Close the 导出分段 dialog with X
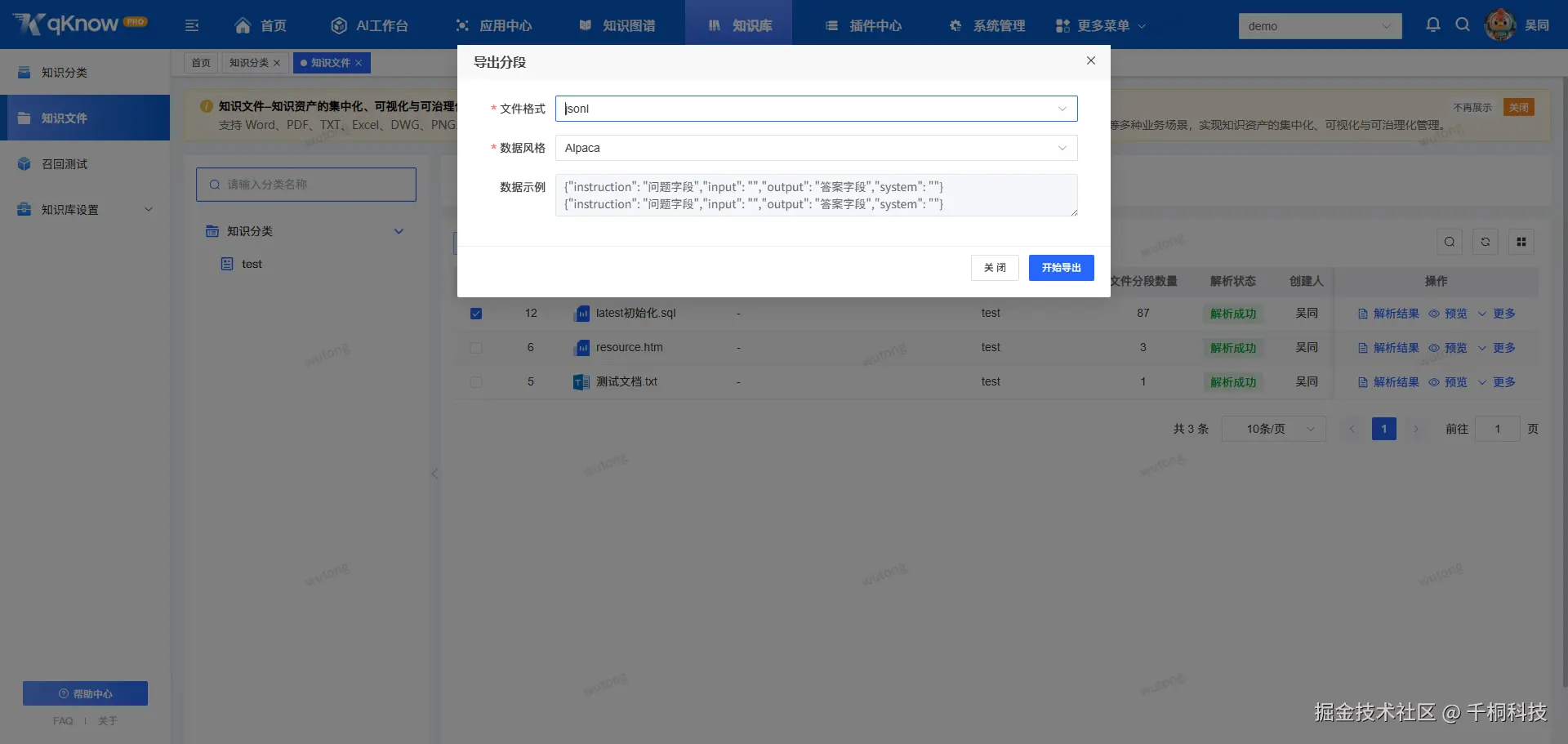 coord(1091,60)
